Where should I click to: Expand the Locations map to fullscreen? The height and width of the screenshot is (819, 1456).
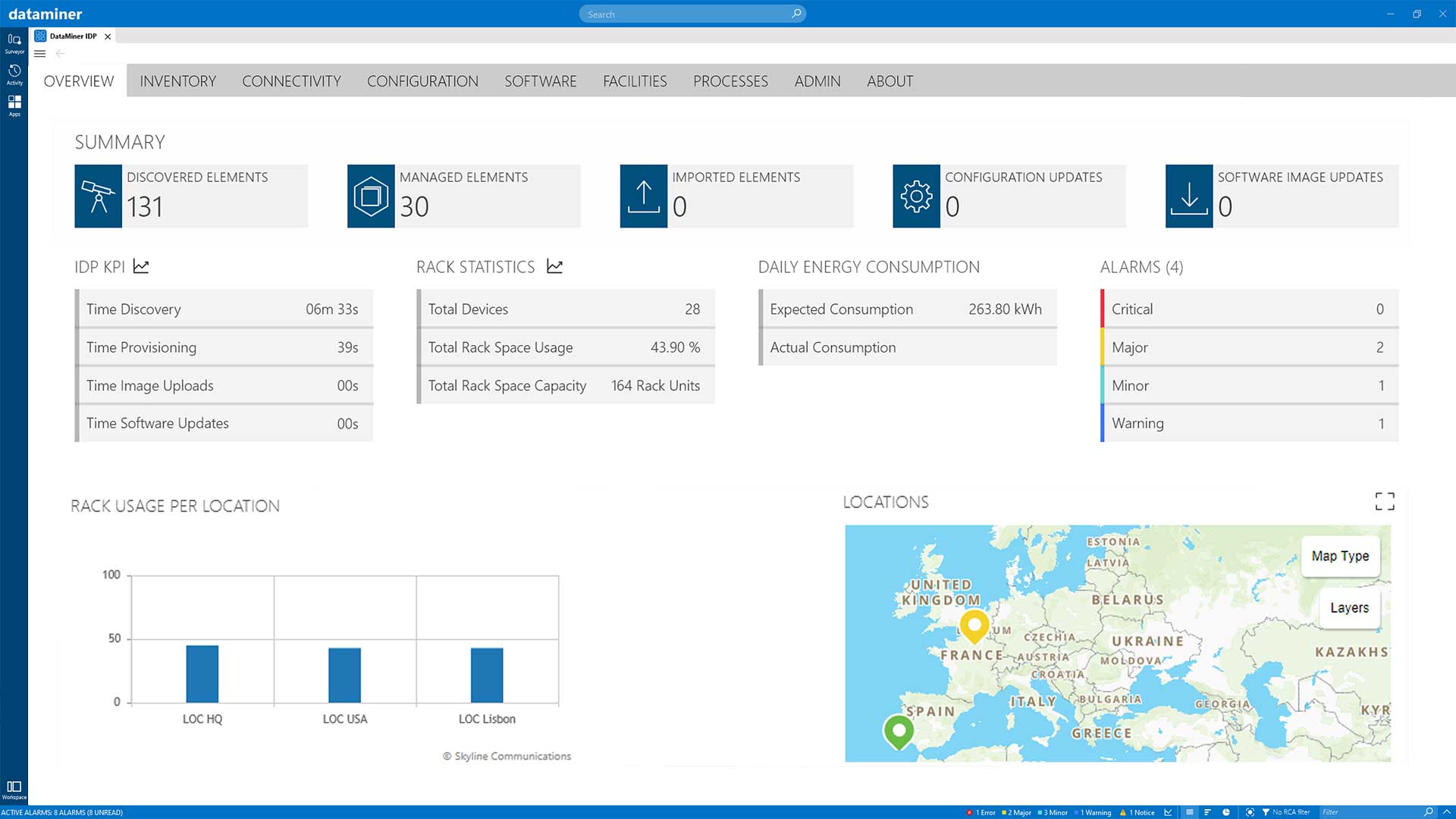click(1385, 501)
